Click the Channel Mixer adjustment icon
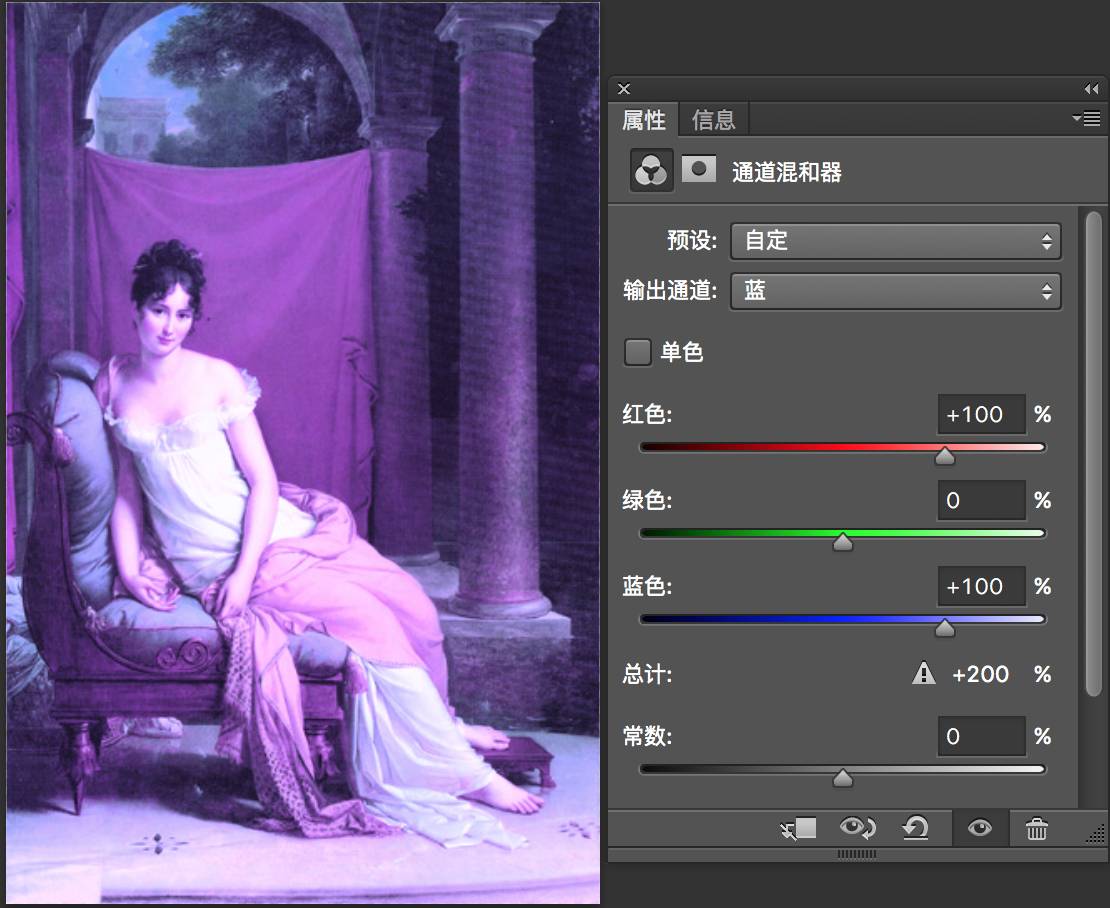Image resolution: width=1110 pixels, height=908 pixels. (x=651, y=171)
